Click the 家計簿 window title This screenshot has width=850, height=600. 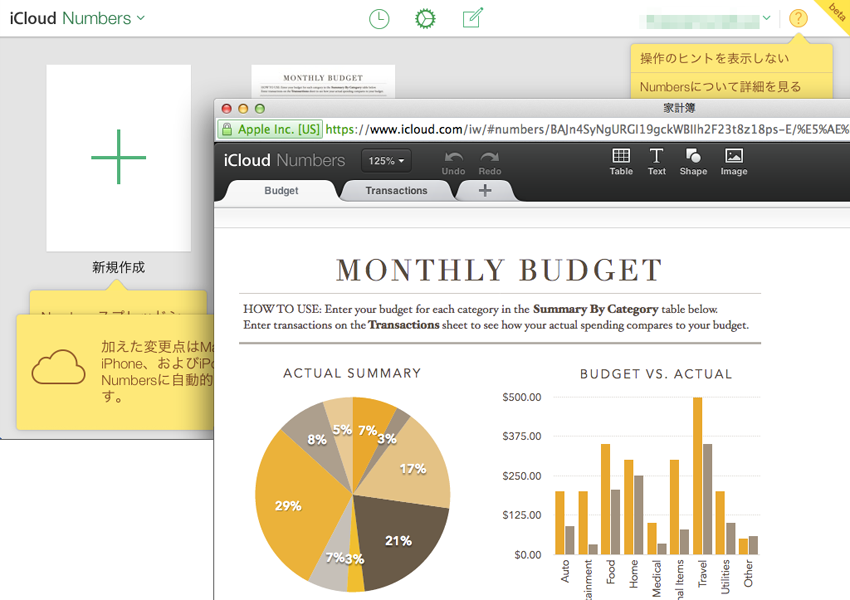click(x=679, y=108)
